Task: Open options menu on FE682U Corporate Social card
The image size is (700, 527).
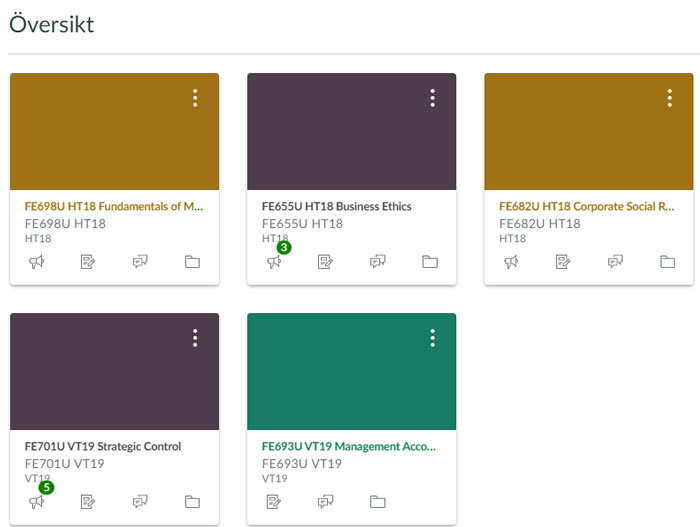Action: click(669, 98)
